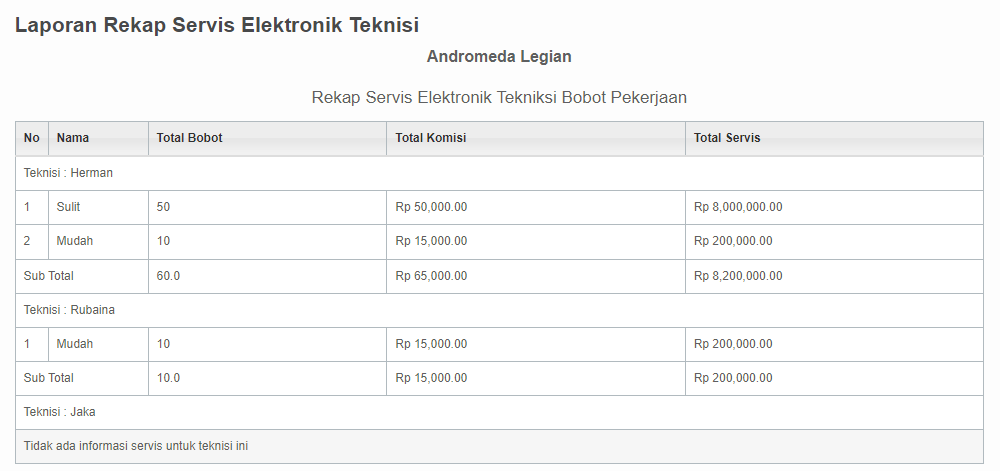Select the 'Teknisi : Jaka' group row
Image resolution: width=1000 pixels, height=471 pixels.
(x=499, y=412)
